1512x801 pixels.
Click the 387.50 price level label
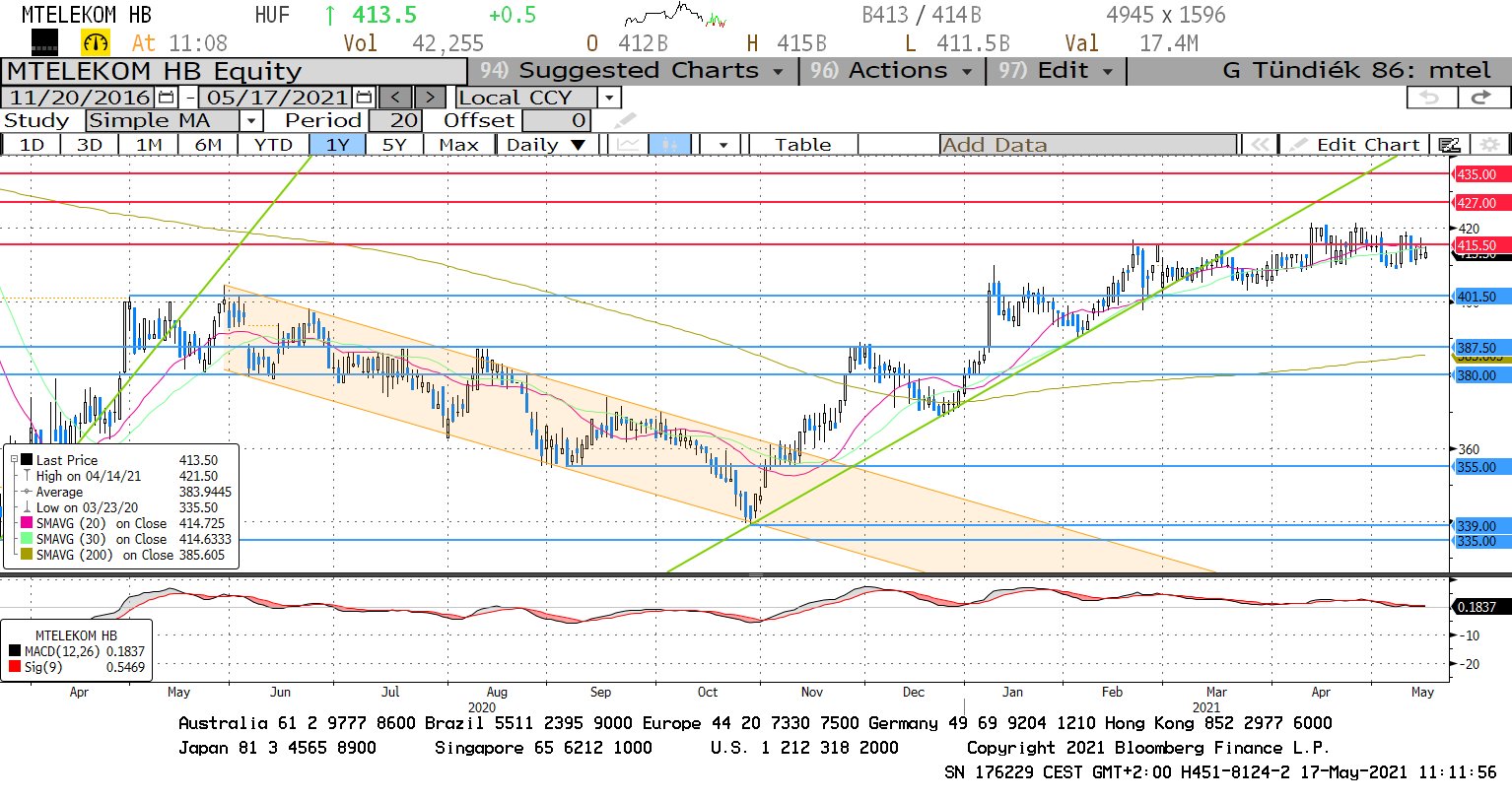(1481, 348)
